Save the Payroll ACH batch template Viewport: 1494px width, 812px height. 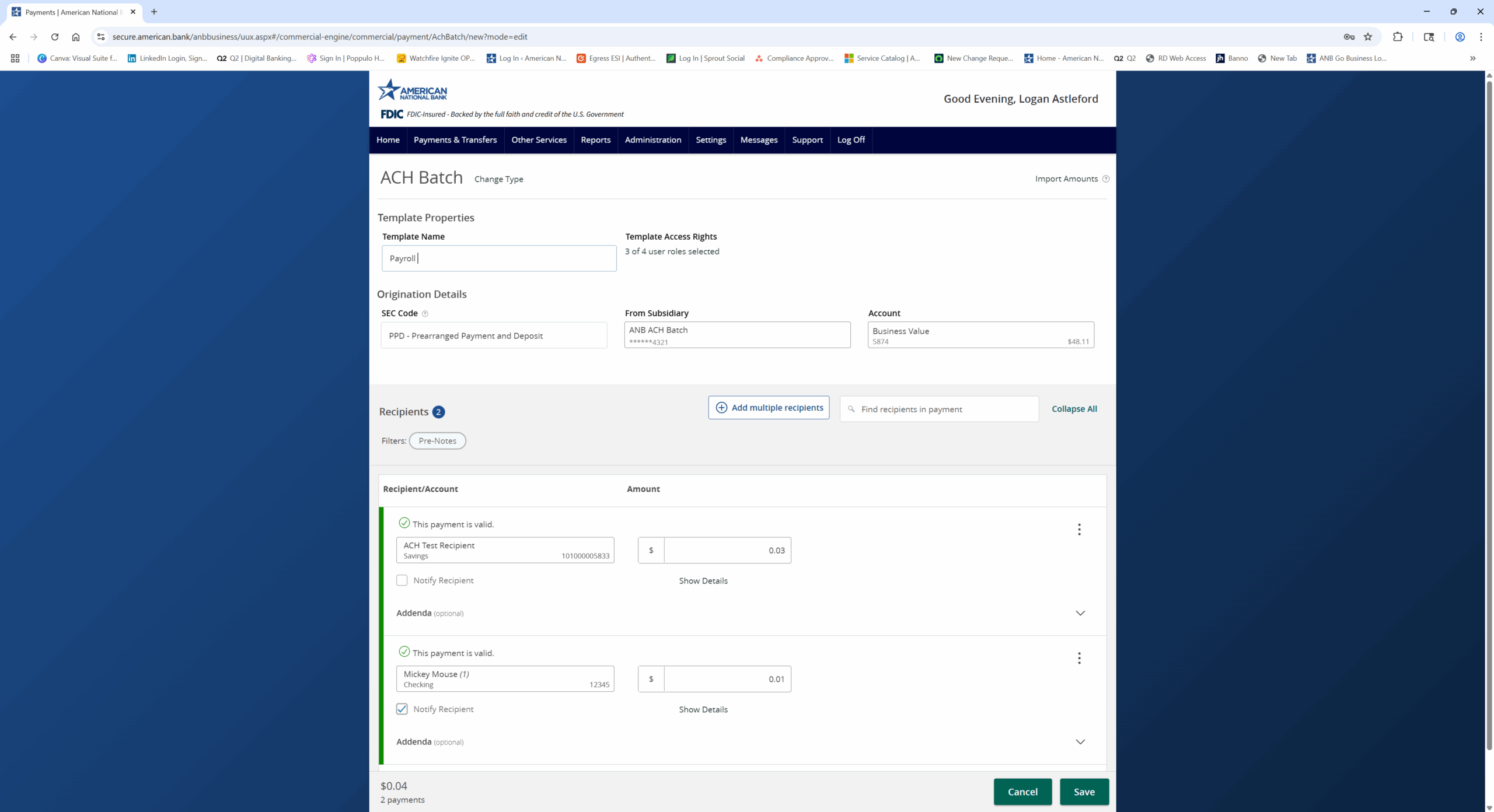click(1084, 792)
